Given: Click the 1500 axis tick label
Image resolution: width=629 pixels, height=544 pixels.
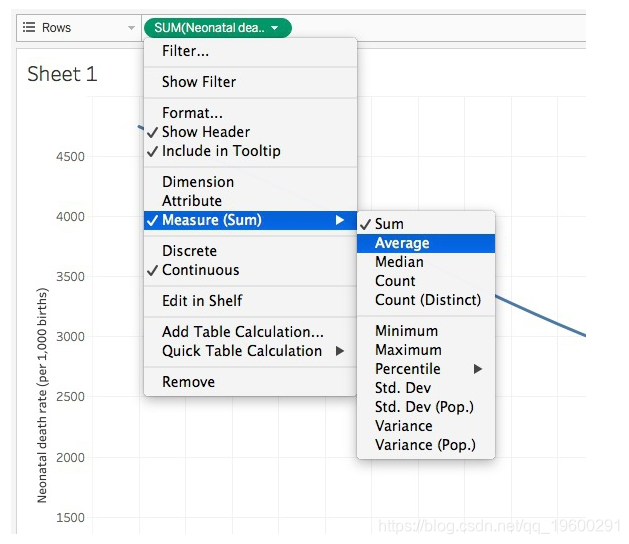Looking at the screenshot, I should coord(70,518).
